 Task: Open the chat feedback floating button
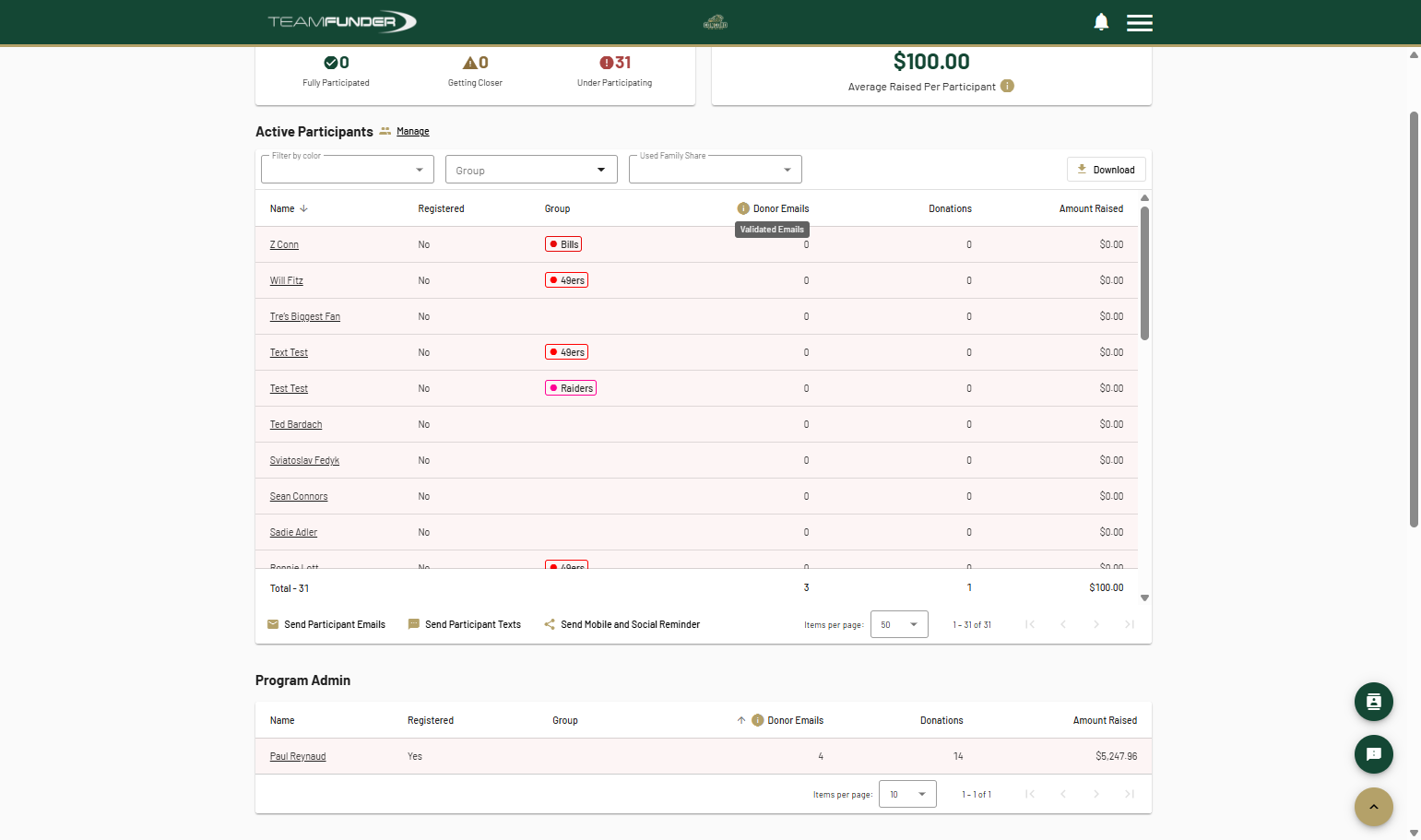coord(1374,754)
